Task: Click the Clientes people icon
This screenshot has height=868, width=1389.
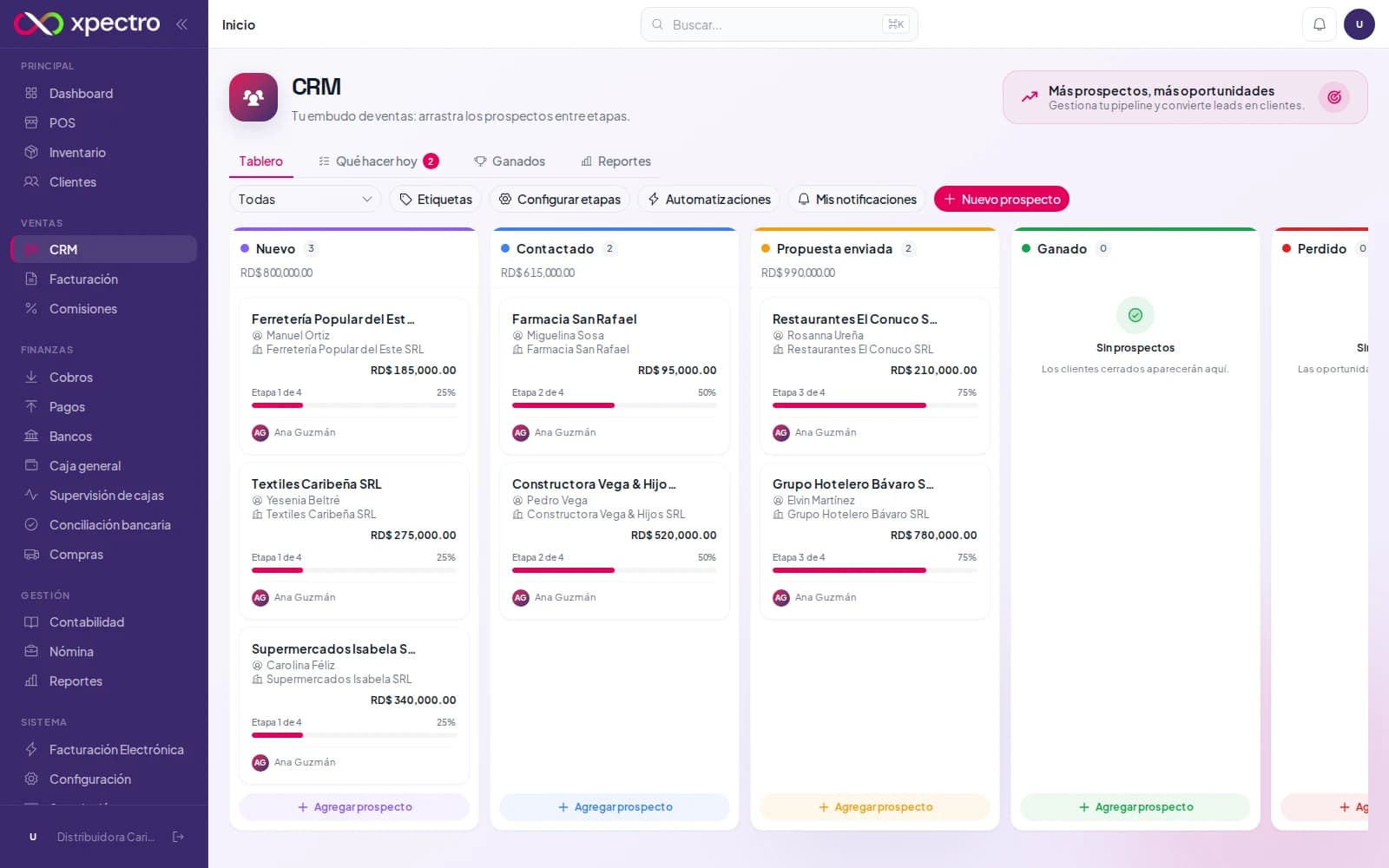Action: click(x=31, y=181)
